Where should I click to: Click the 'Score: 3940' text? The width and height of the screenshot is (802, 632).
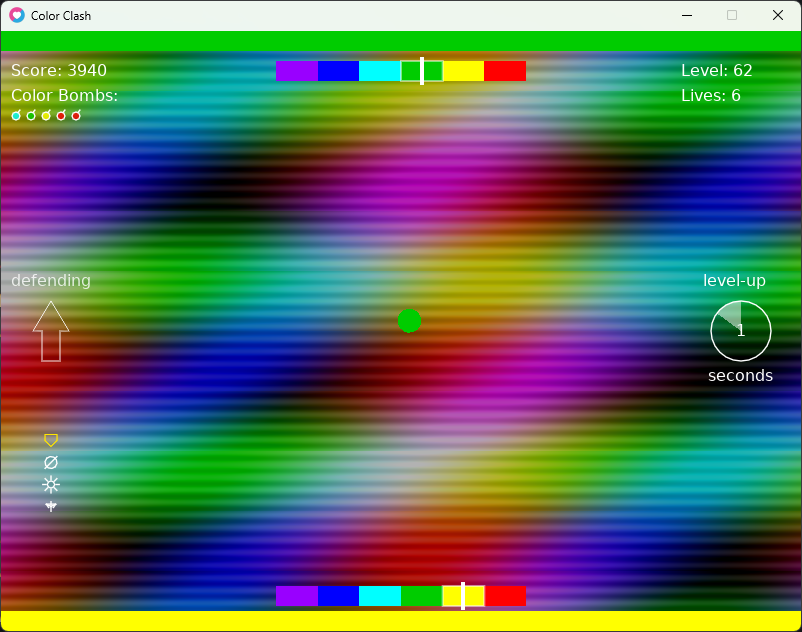[x=59, y=71]
